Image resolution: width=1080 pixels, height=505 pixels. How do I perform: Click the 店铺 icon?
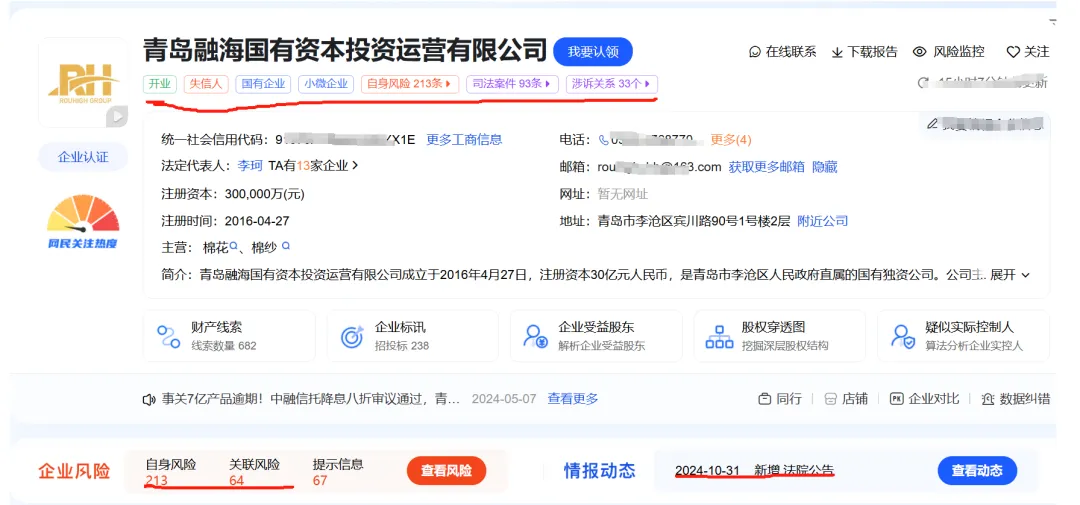[831, 399]
